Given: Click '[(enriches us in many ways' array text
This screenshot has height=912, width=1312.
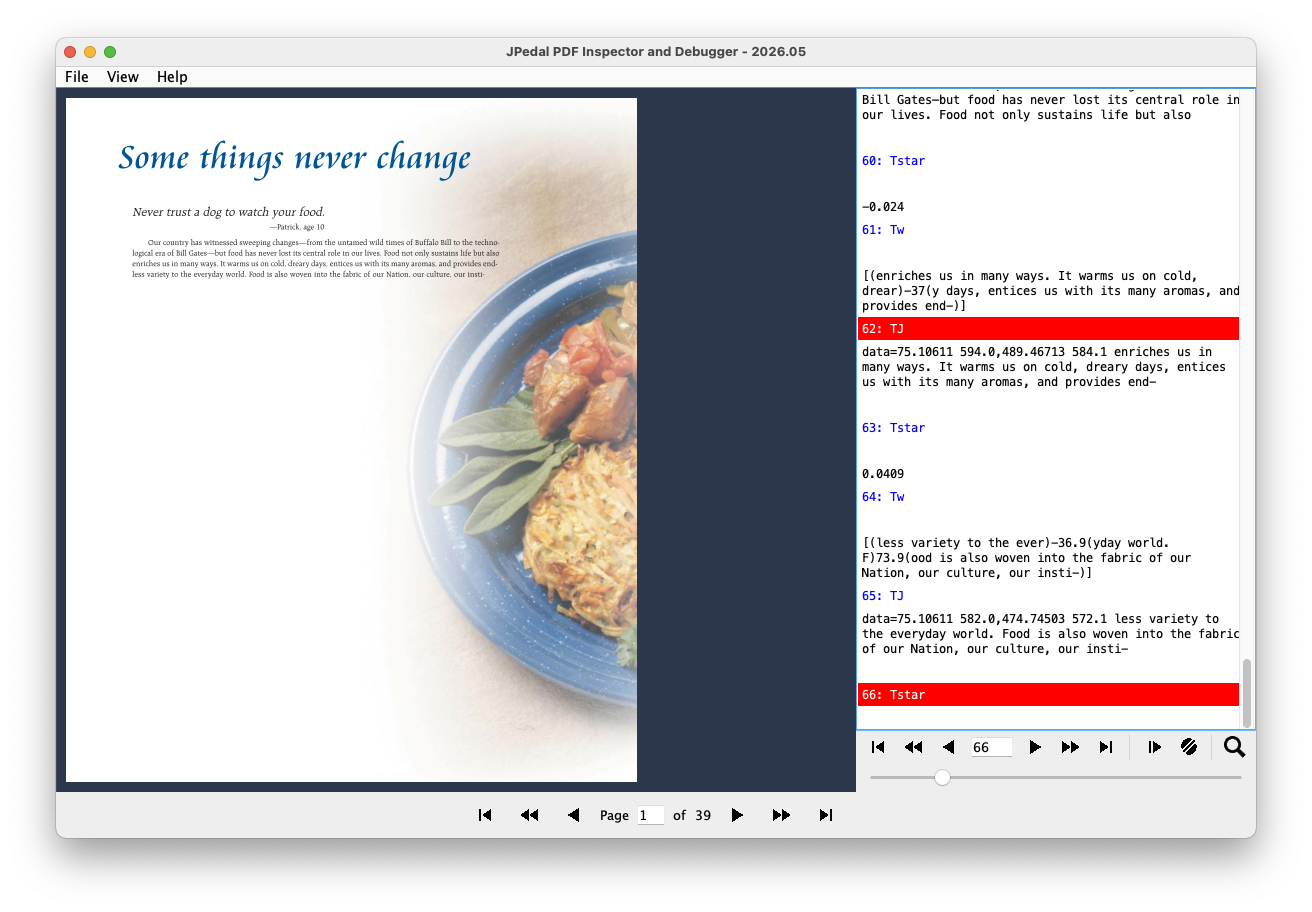Looking at the screenshot, I should (1050, 291).
